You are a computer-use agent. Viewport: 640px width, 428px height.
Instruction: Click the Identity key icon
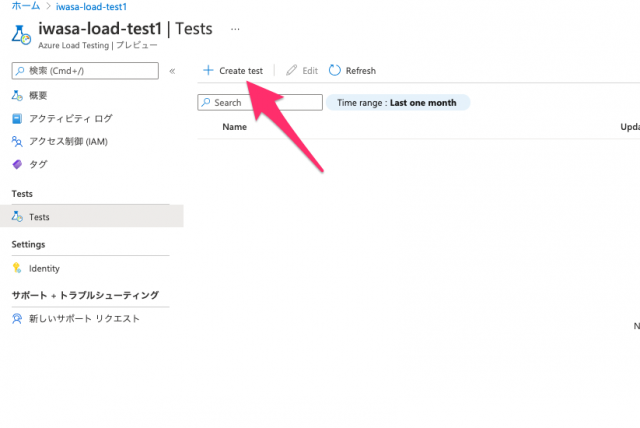[17, 268]
